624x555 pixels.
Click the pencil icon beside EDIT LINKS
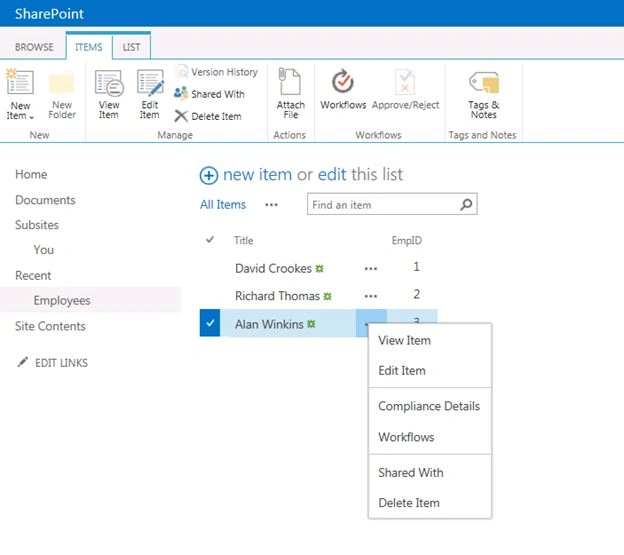23,362
